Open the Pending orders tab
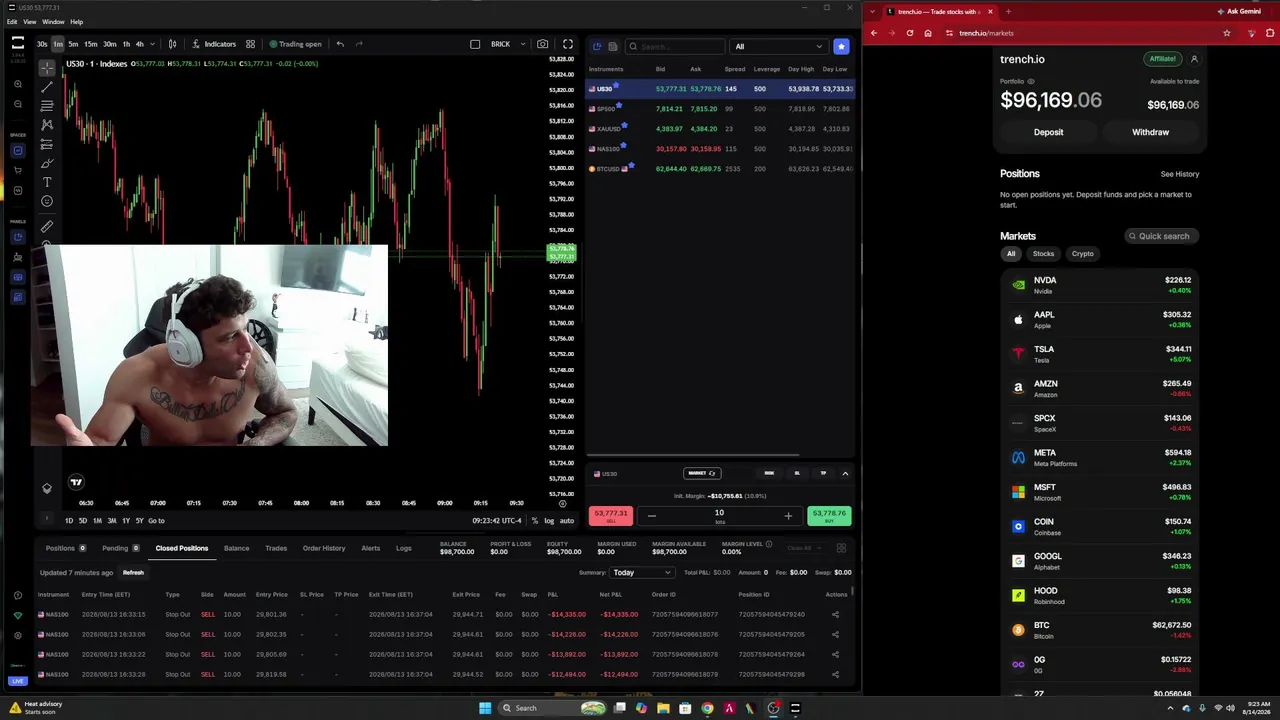 pyautogui.click(x=121, y=548)
